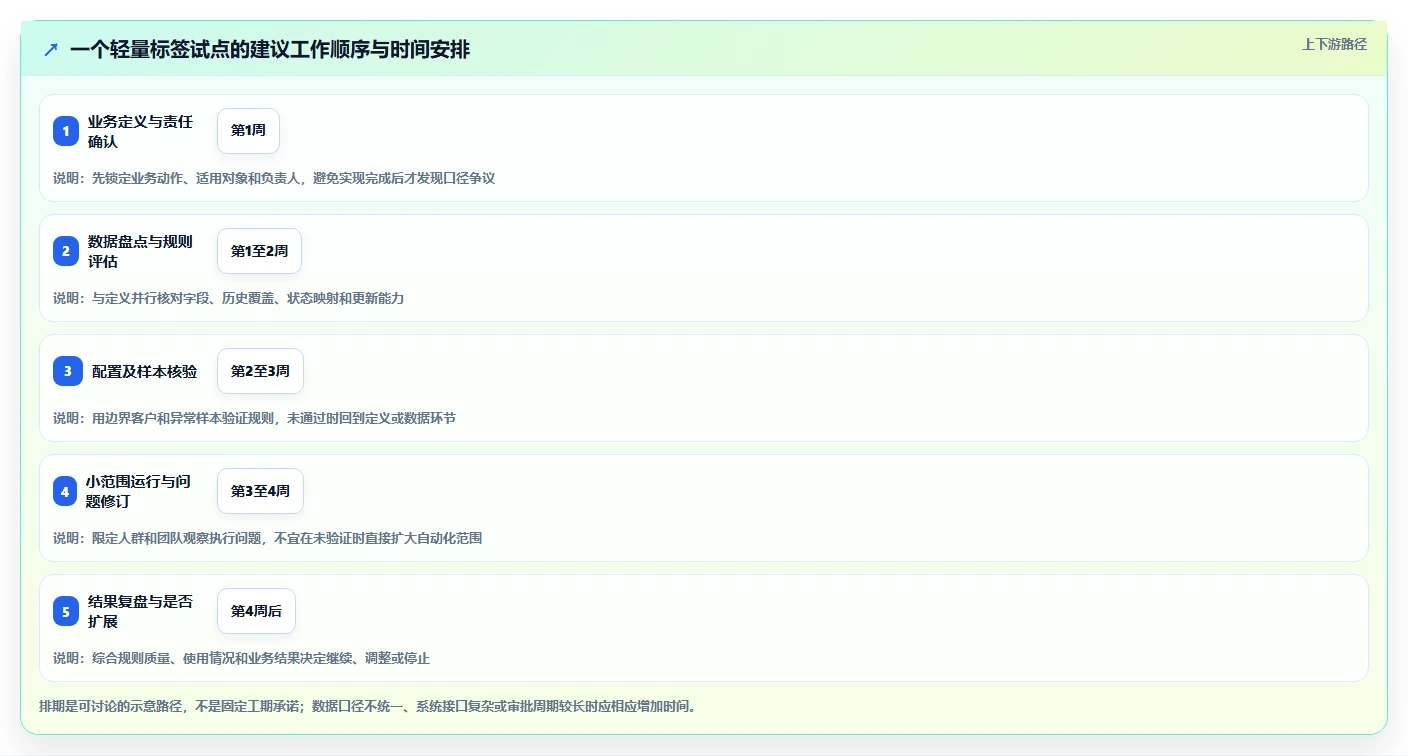
Task: Click the 上下游路径 label in header
Action: (1334, 44)
